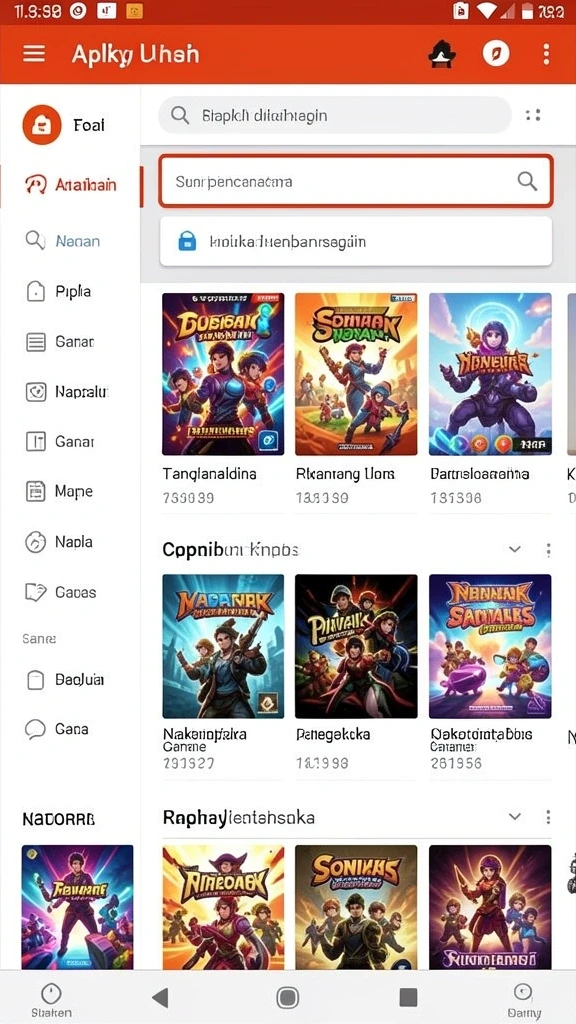Image resolution: width=576 pixels, height=1024 pixels.
Task: Tap the Aplky Uhah header title
Action: point(135,54)
